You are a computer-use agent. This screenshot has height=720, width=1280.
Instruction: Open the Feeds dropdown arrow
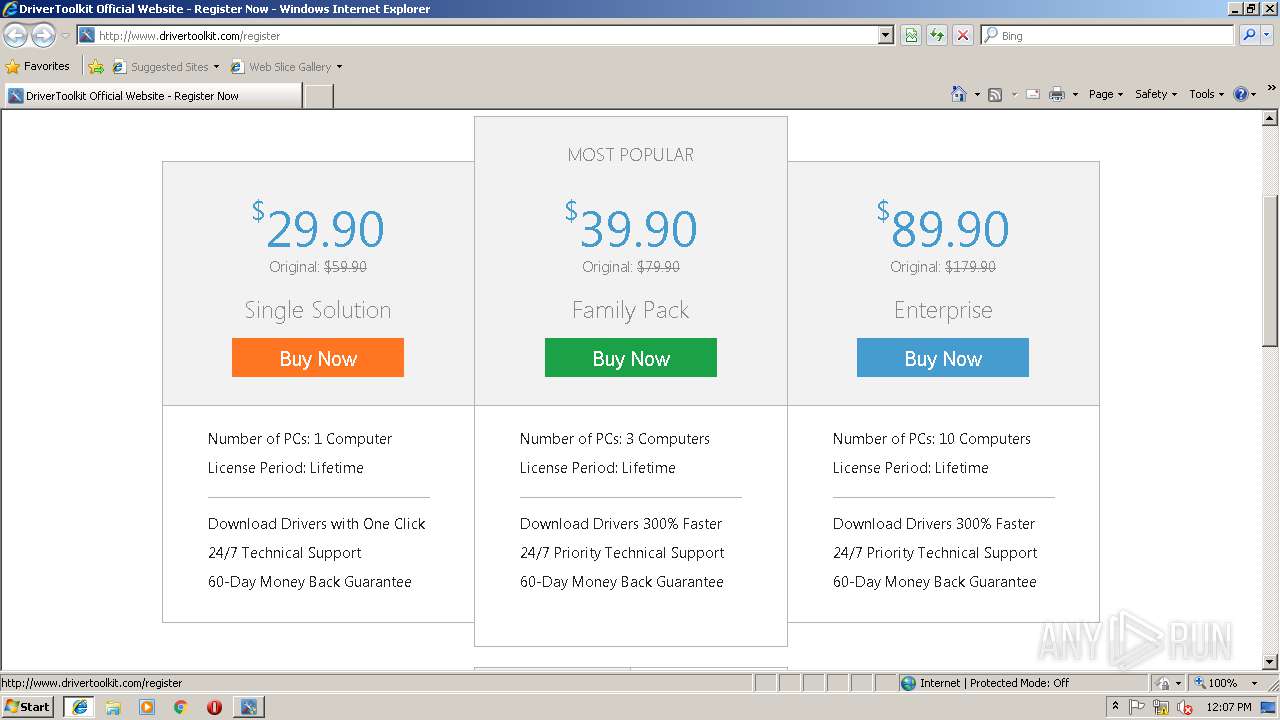1013,94
